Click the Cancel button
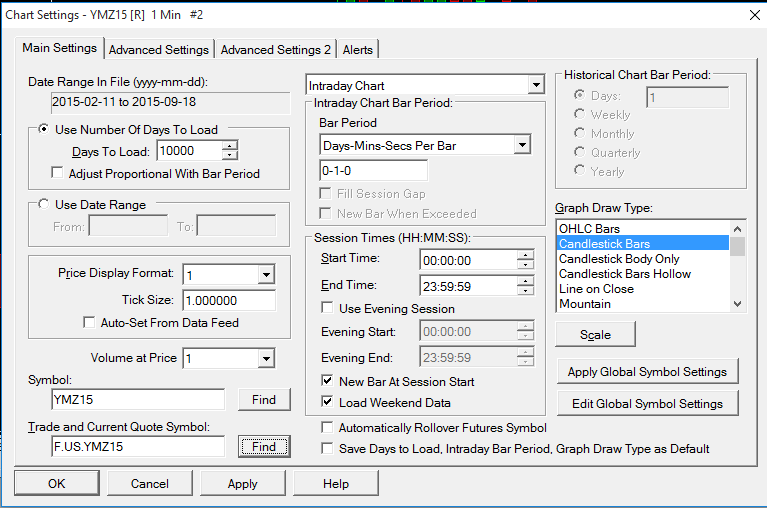This screenshot has width=767, height=508. 150,484
